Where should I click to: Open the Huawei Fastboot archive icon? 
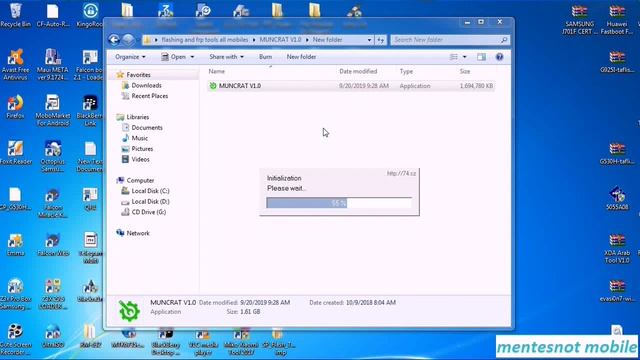(617, 20)
